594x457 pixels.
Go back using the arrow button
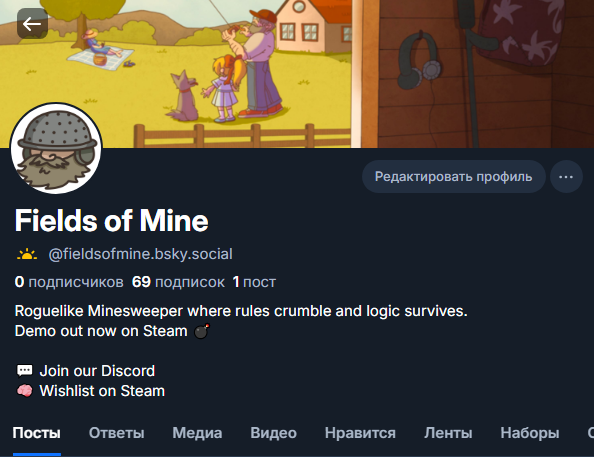pos(32,24)
